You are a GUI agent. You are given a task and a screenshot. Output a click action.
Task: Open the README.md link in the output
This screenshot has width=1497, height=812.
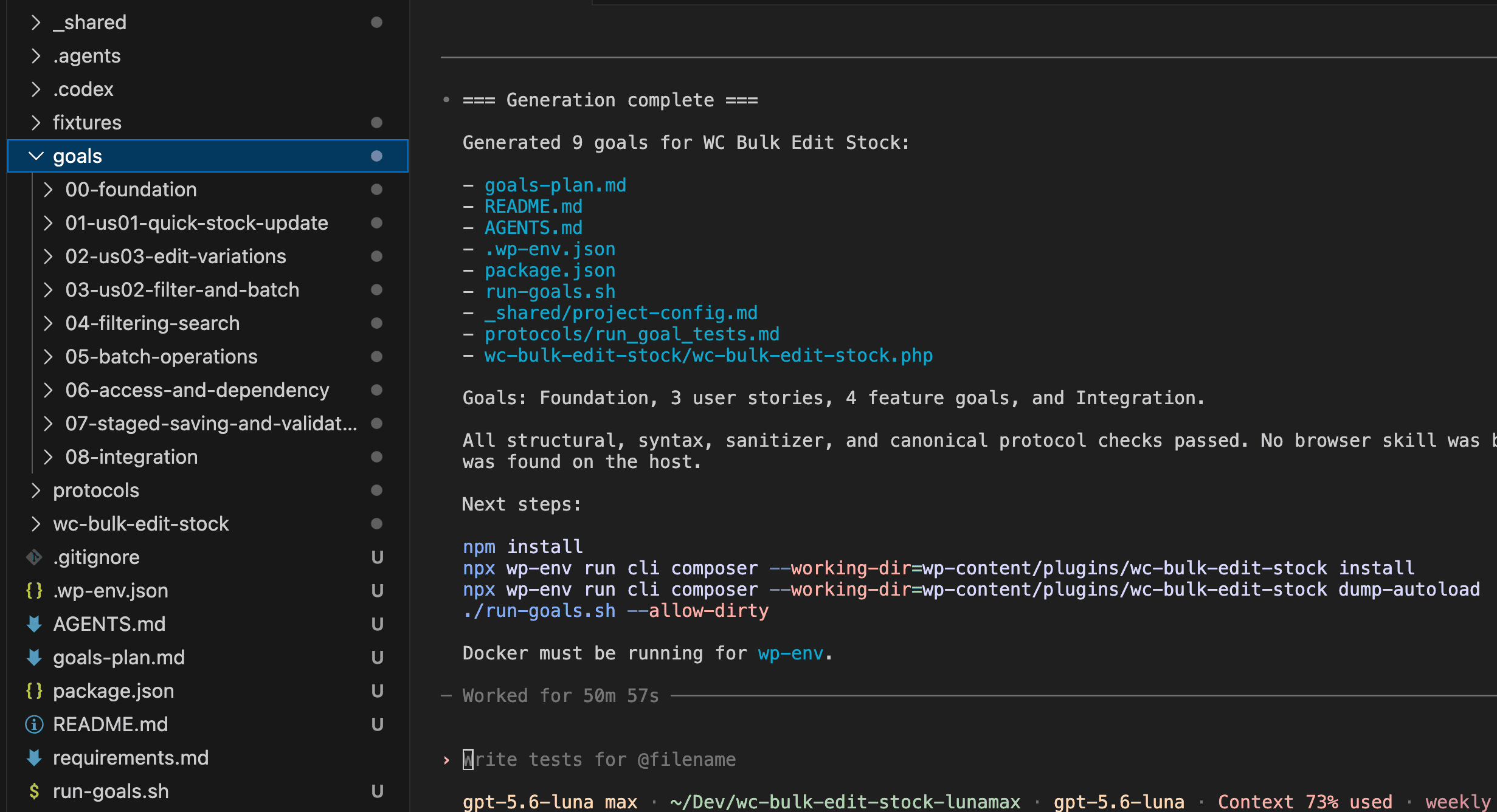pyautogui.click(x=533, y=207)
